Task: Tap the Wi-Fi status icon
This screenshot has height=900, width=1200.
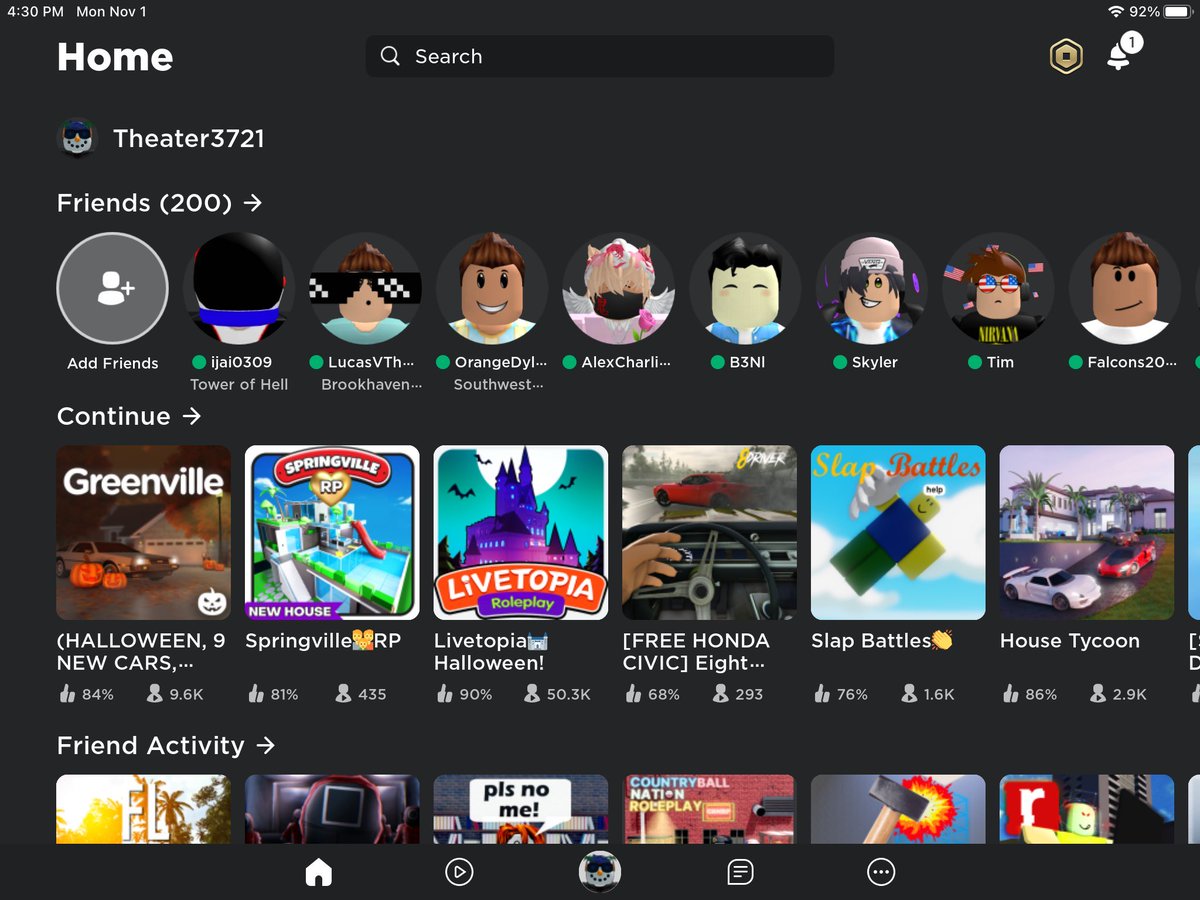Action: pos(1116,12)
